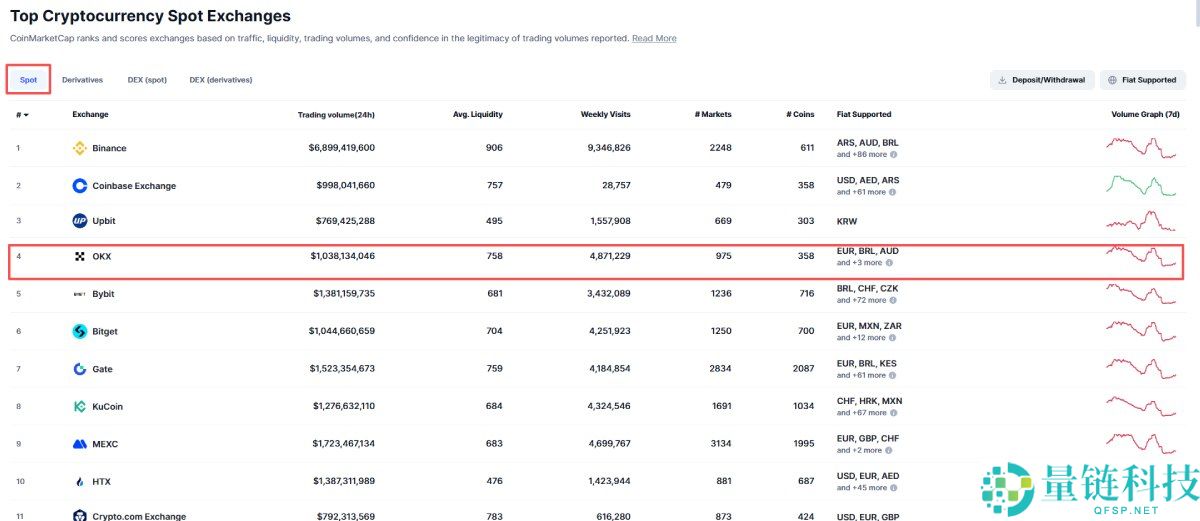Sort by # Markets column header

[713, 114]
